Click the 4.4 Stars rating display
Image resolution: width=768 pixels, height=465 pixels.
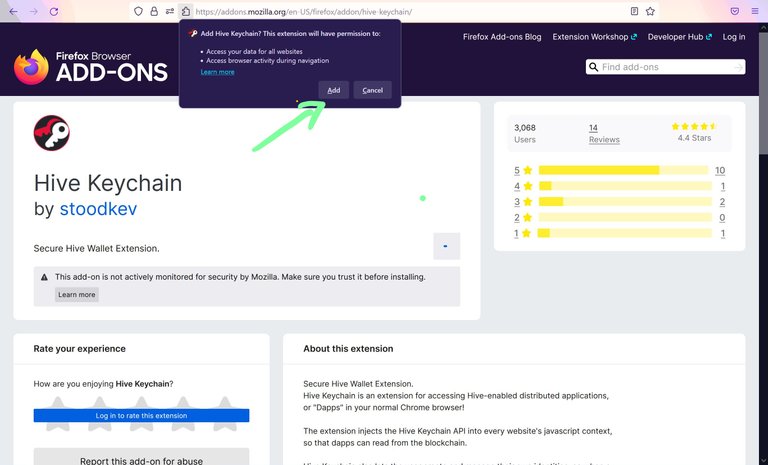tap(694, 133)
